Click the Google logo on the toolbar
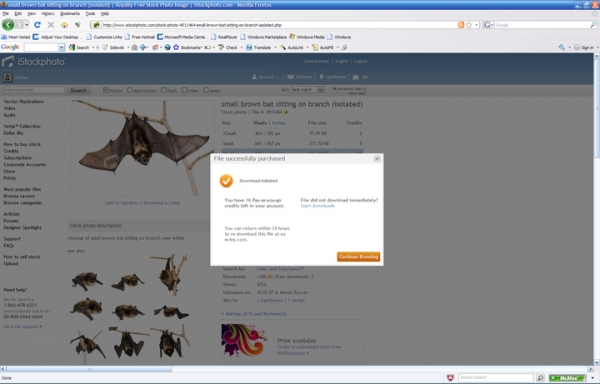 (x=10, y=47)
